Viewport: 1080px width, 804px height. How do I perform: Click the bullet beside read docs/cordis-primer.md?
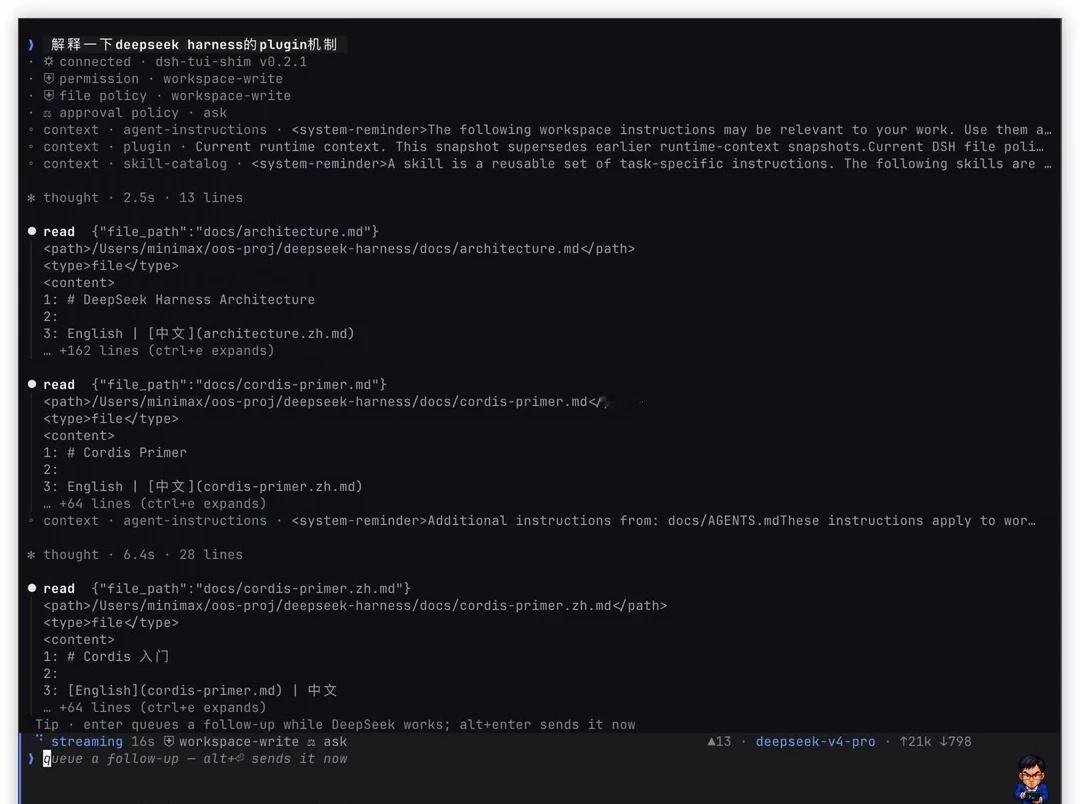tap(32, 384)
